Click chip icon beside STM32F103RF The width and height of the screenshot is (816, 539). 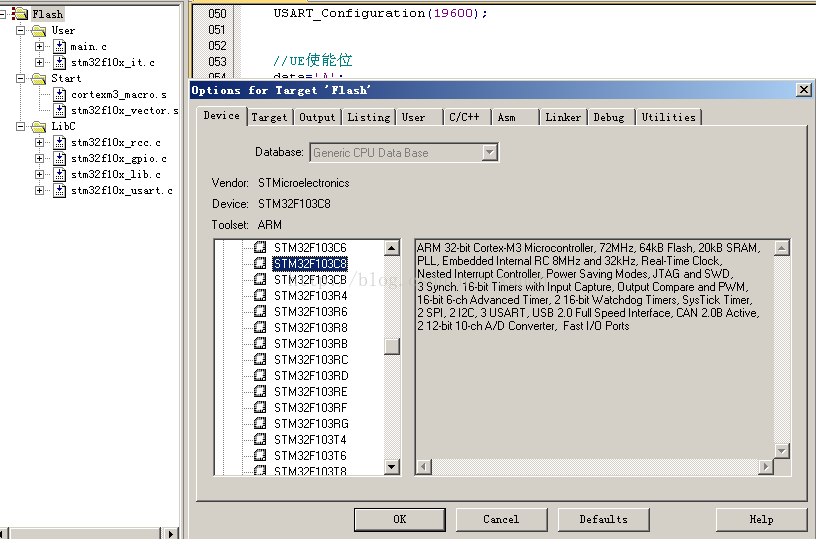tap(260, 407)
